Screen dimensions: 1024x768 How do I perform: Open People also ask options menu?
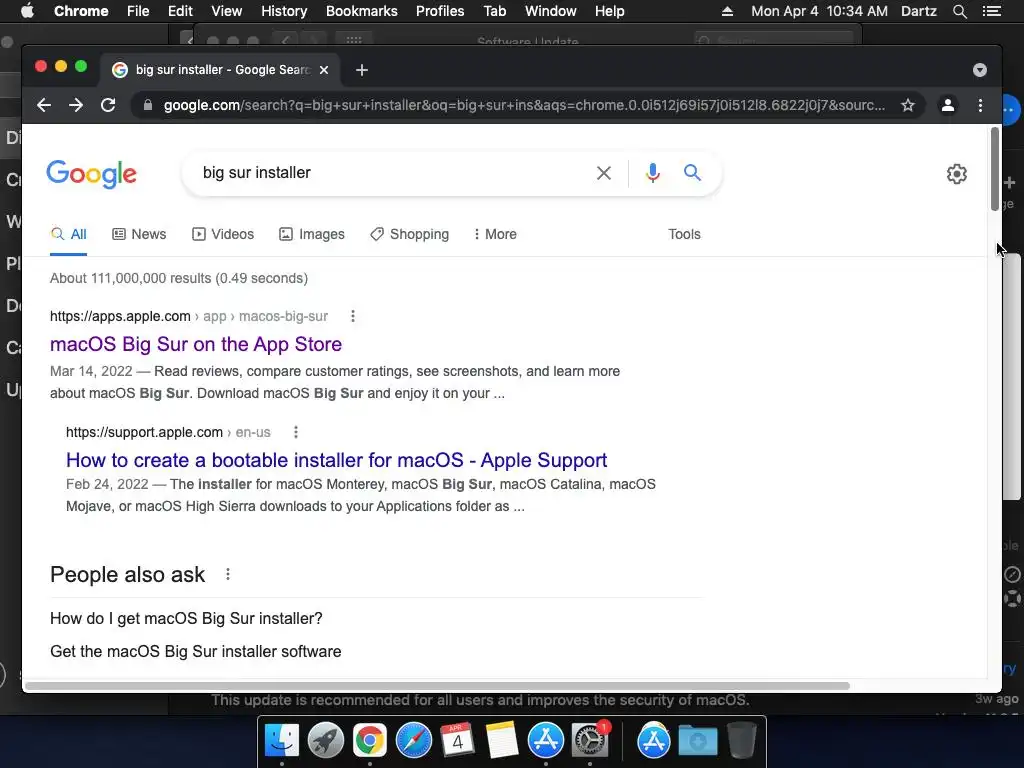pos(227,575)
